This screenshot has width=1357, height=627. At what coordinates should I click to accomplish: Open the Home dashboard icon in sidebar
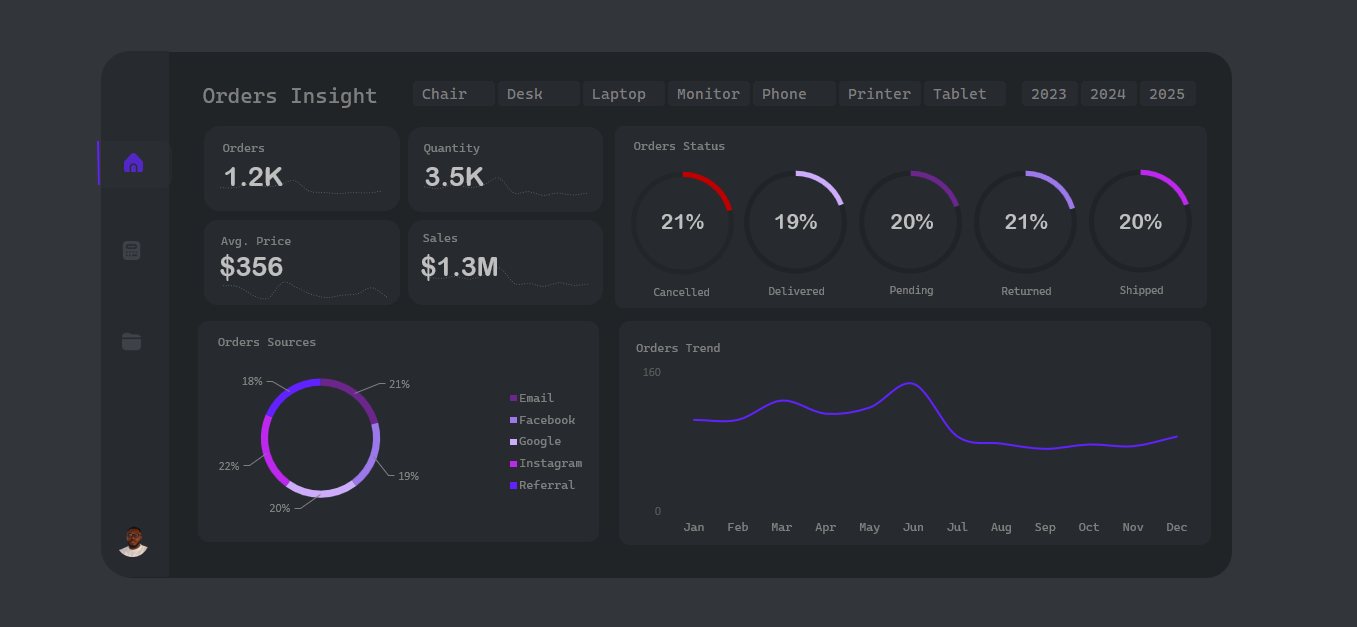click(133, 163)
